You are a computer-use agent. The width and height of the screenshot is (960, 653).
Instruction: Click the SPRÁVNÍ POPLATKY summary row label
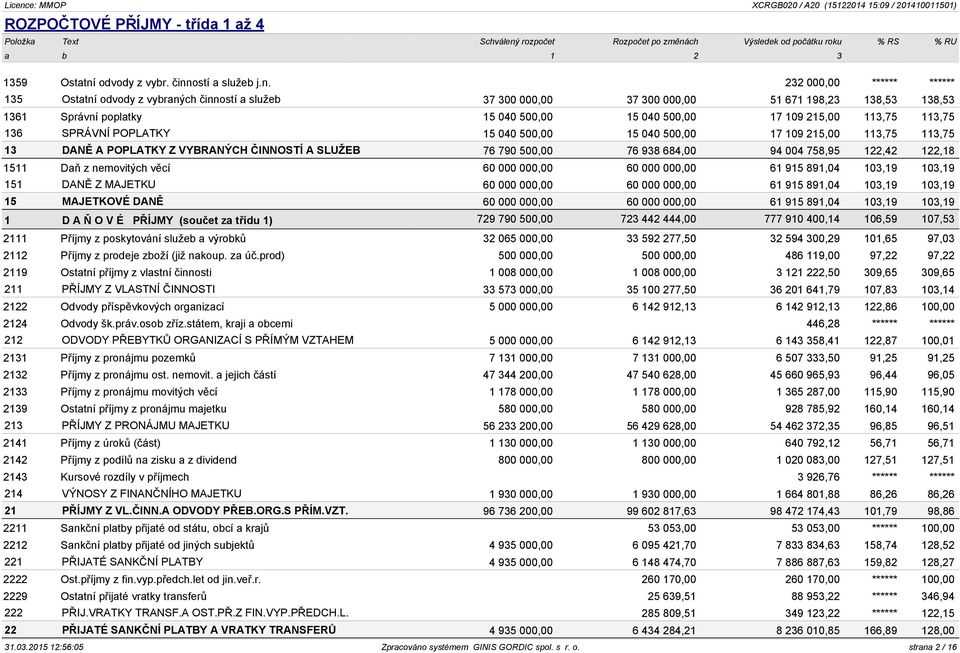[x=116, y=133]
